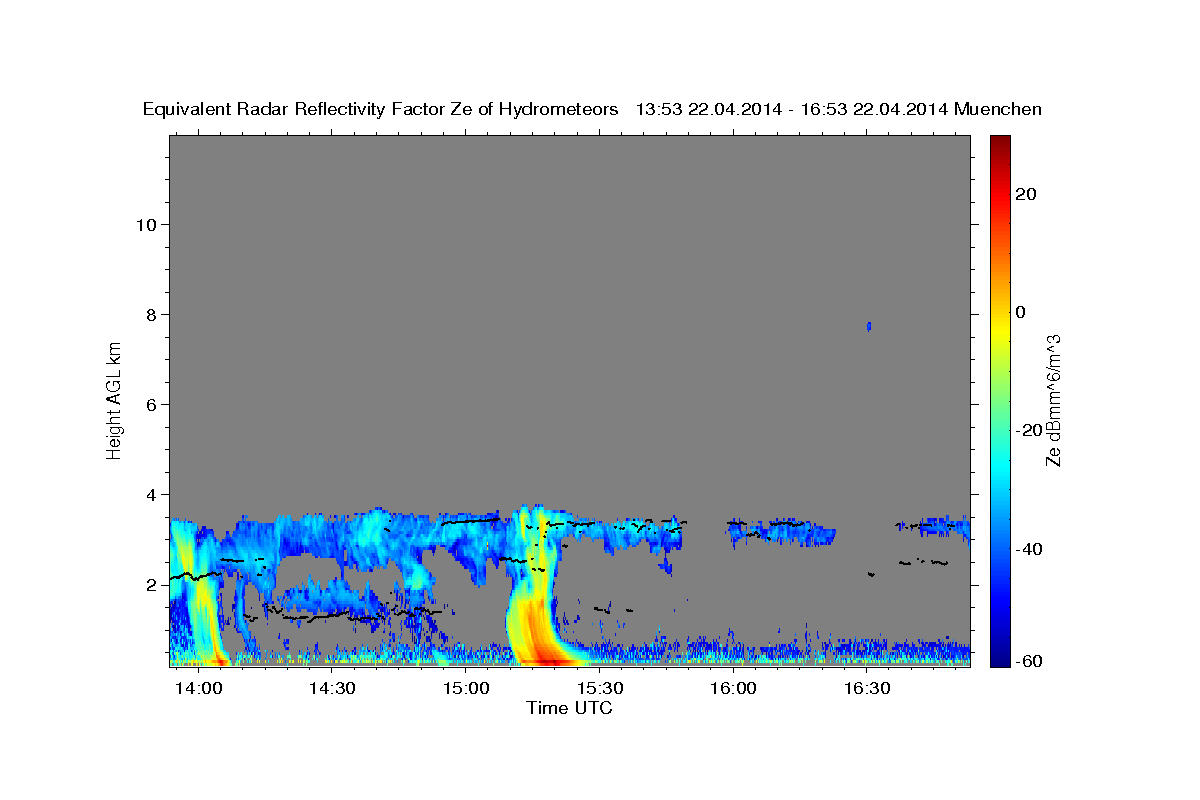1200x800 pixels.
Task: Click the height tick label "2"
Action: pos(152,585)
